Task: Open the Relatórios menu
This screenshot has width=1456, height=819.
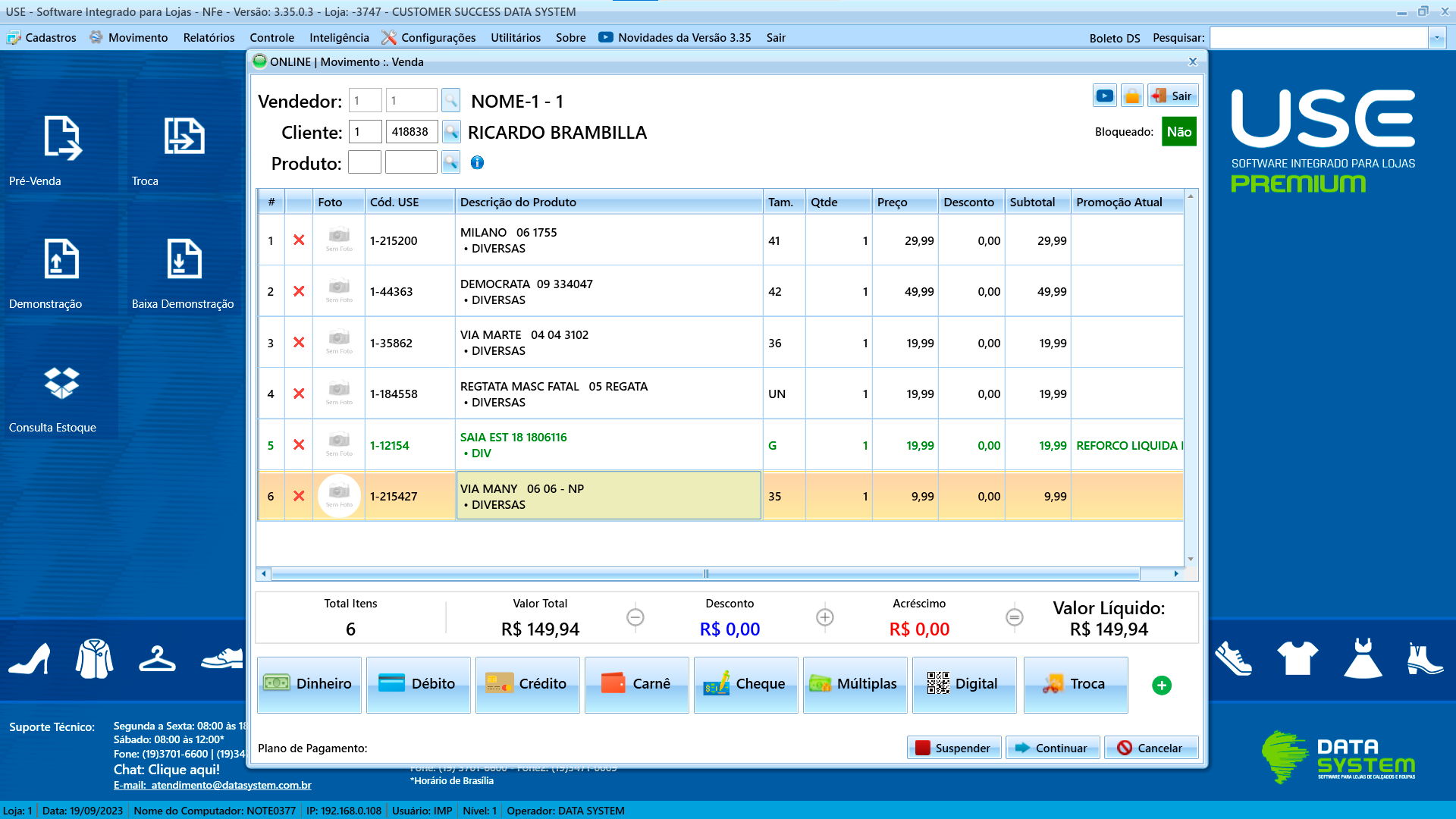Action: click(x=209, y=38)
